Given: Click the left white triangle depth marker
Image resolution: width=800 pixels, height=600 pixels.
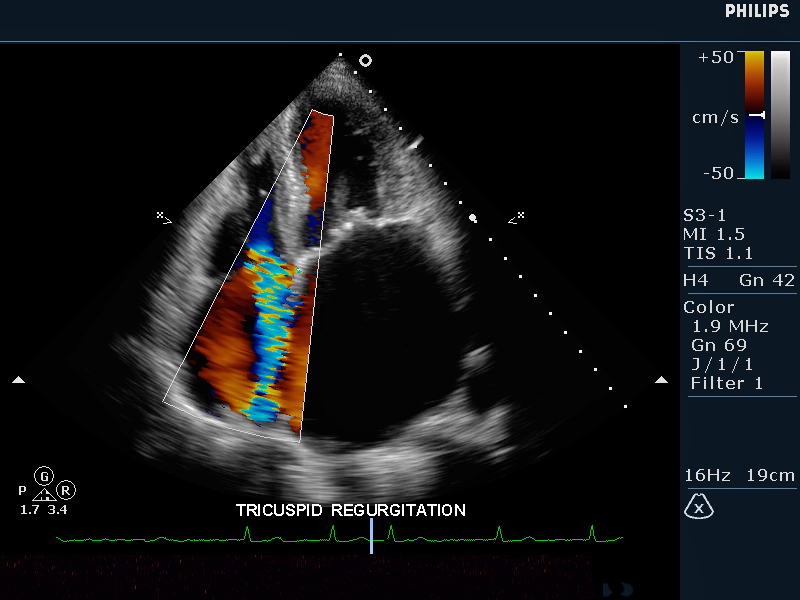Looking at the screenshot, I should pyautogui.click(x=19, y=380).
